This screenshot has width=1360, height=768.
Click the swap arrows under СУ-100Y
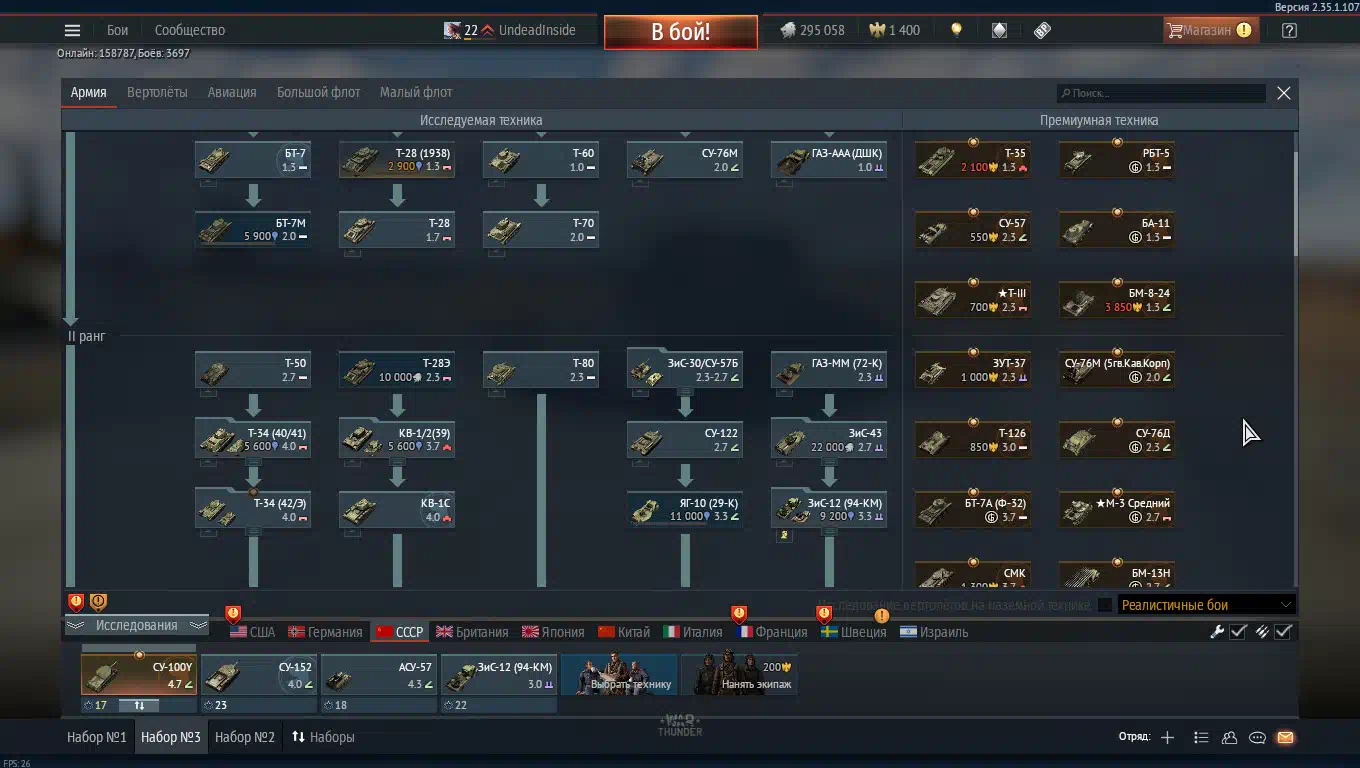[x=140, y=705]
